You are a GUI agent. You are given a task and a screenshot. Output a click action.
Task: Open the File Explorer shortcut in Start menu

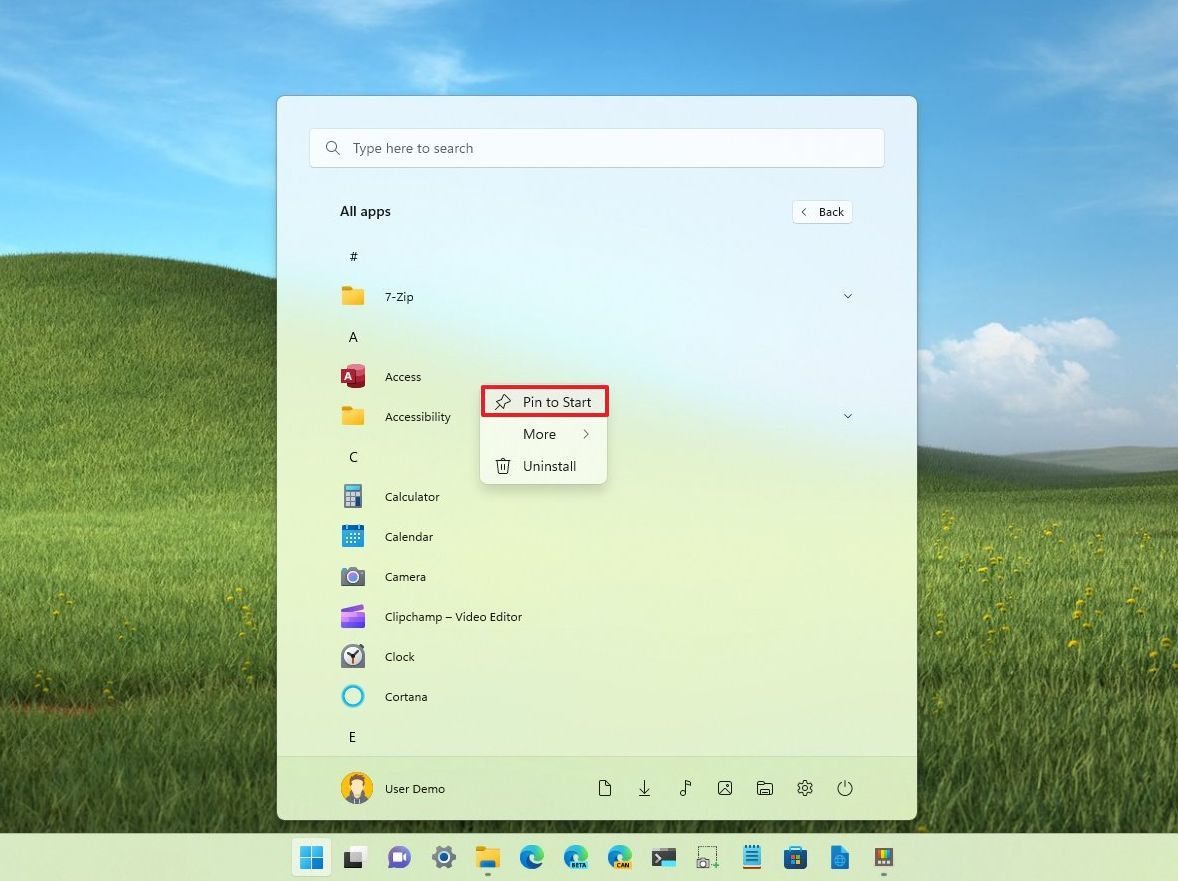765,788
